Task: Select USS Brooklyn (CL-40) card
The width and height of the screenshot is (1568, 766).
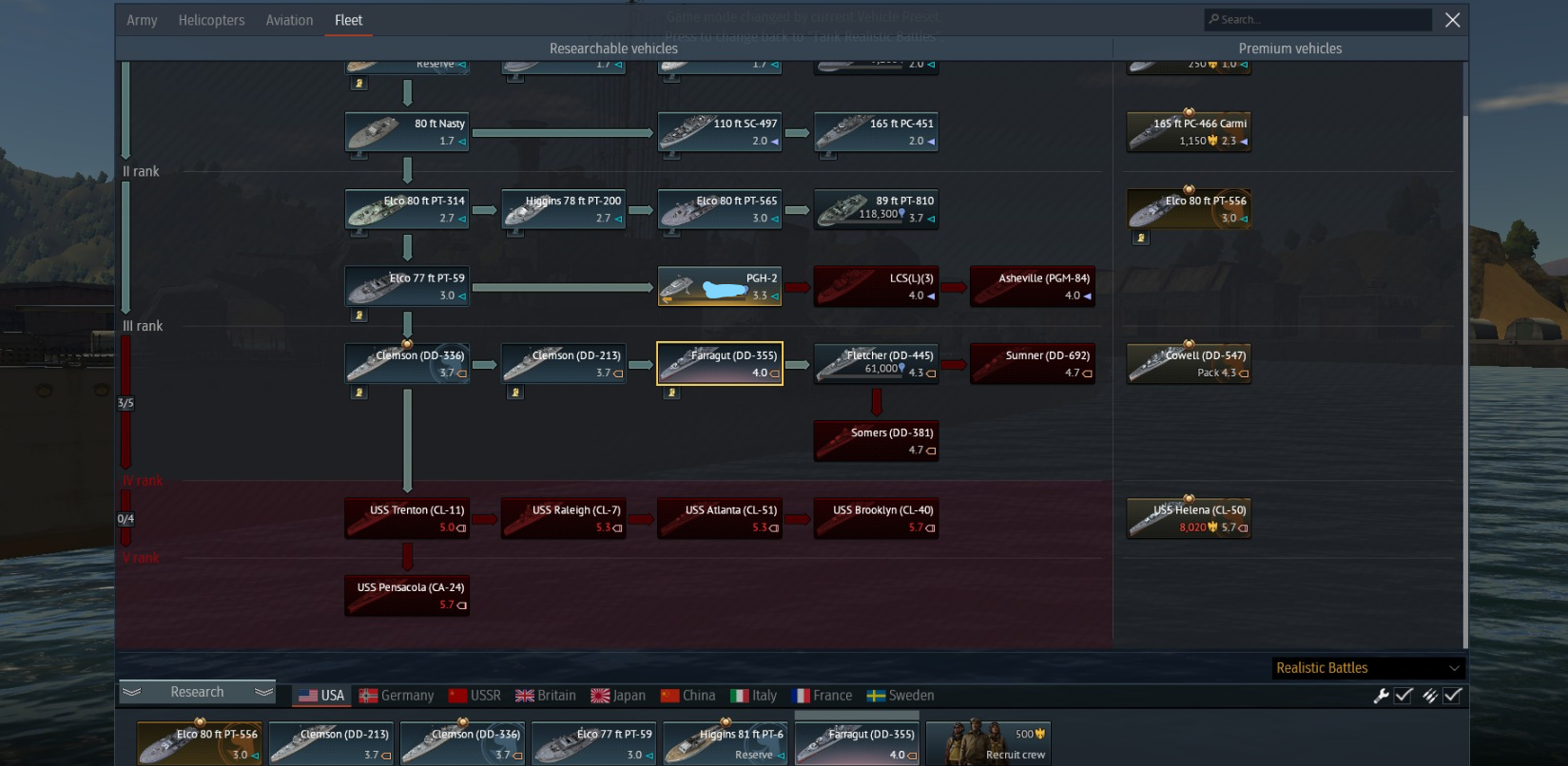Action: tap(876, 519)
